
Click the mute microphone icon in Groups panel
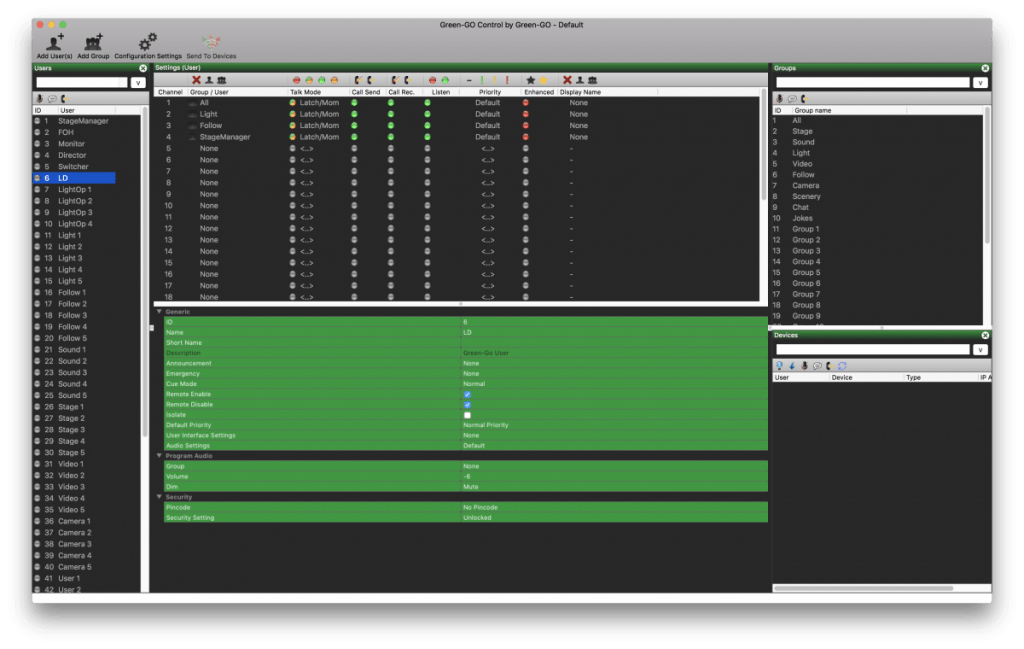click(x=779, y=99)
